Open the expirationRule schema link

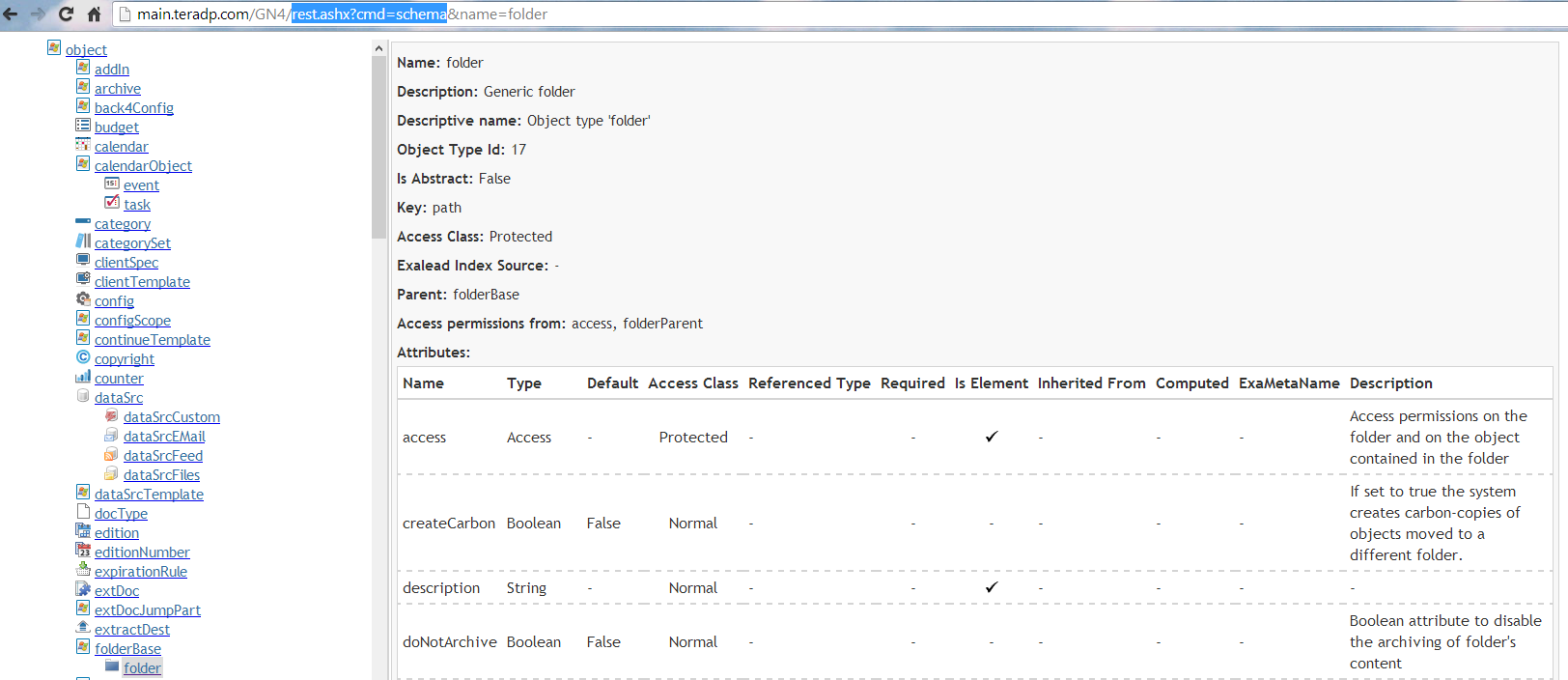pyautogui.click(x=141, y=572)
